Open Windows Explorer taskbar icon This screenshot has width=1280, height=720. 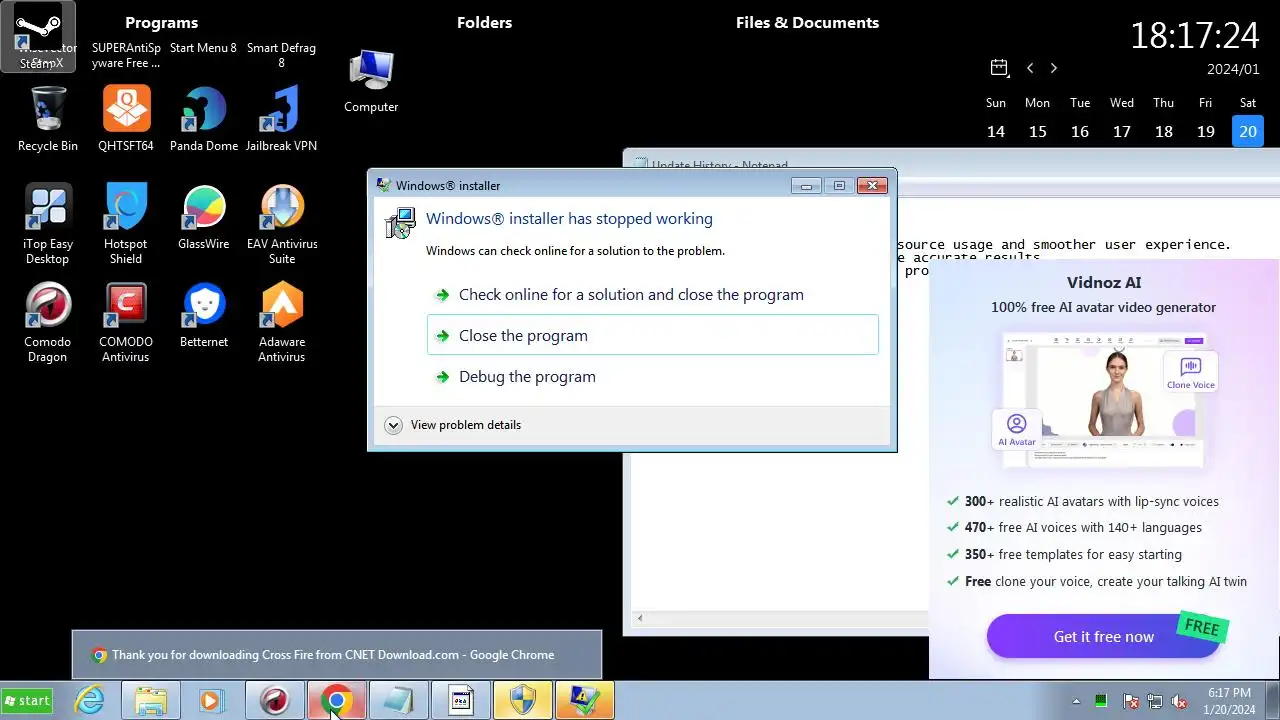pyautogui.click(x=151, y=701)
